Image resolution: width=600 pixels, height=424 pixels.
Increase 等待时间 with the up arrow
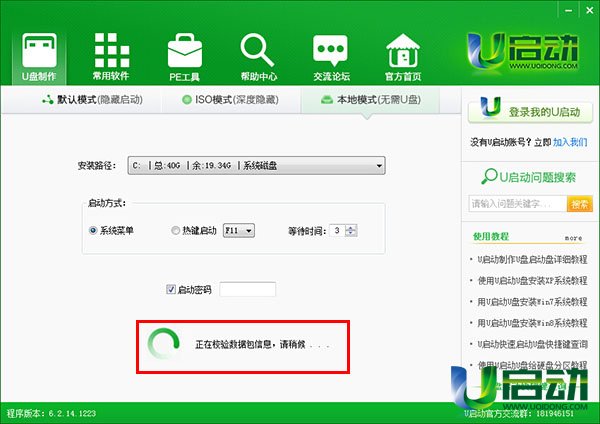(x=351, y=227)
